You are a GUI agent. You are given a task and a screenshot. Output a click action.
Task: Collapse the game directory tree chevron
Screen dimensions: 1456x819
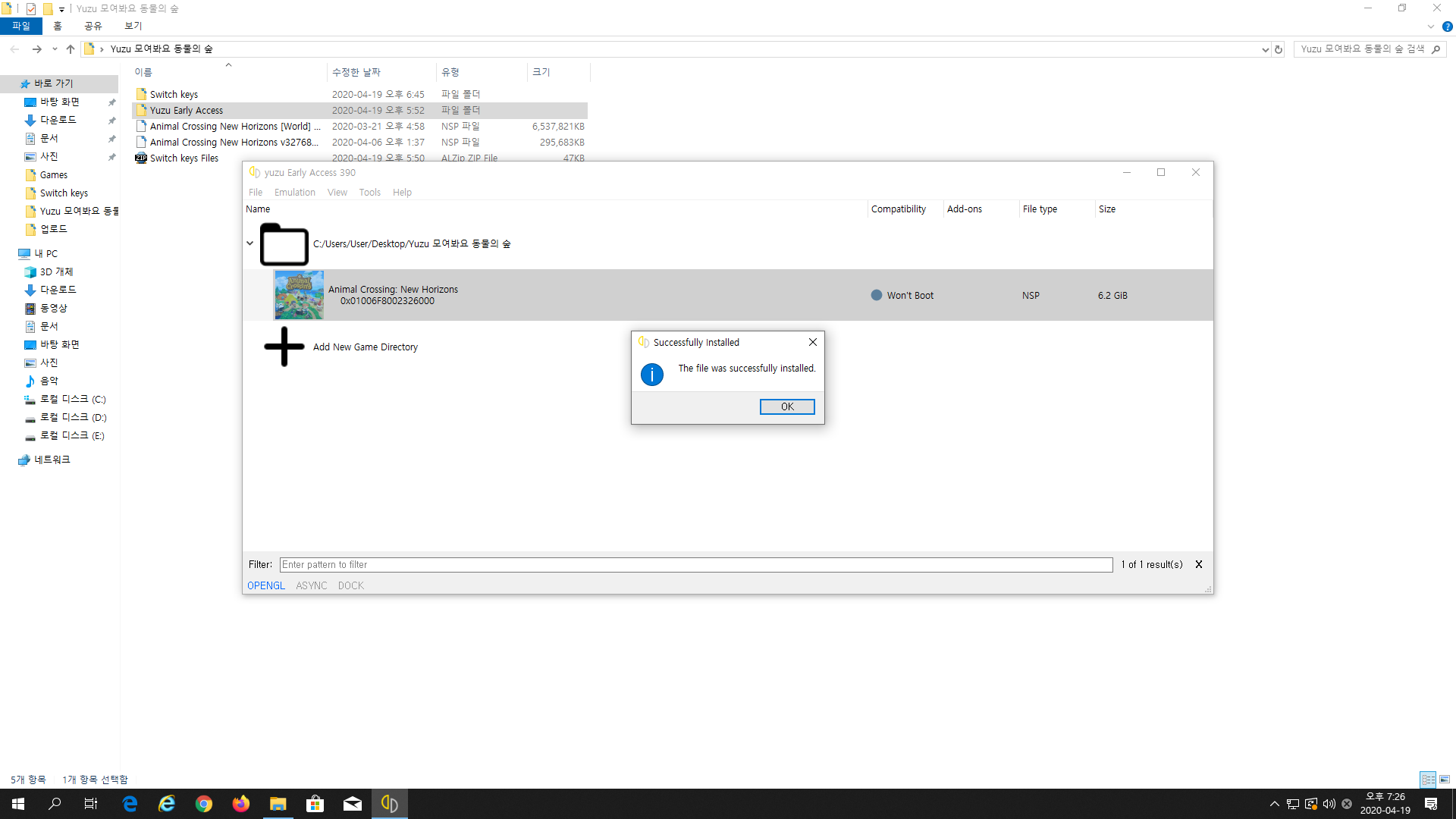click(249, 243)
